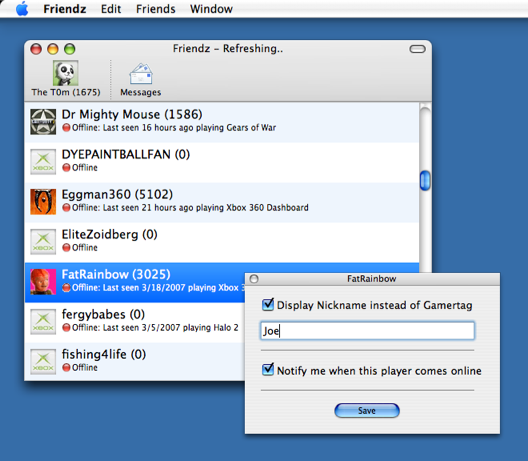Image resolution: width=528 pixels, height=461 pixels.
Task: Select friend FatRainbow (3025)
Action: 135,282
